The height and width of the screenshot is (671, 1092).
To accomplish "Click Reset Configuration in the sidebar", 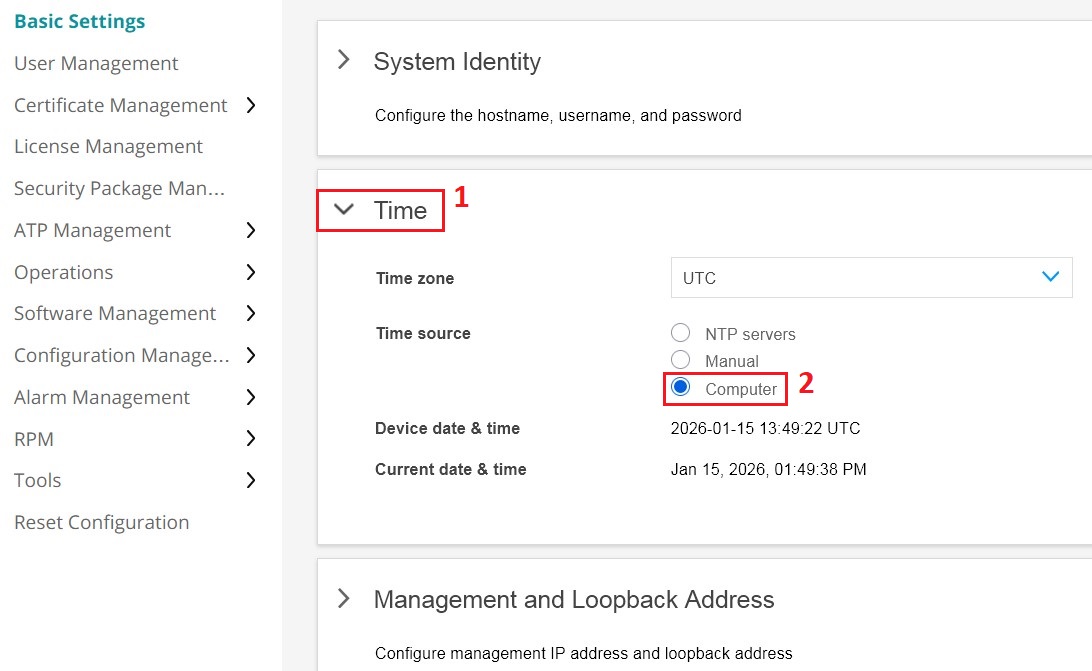I will click(x=101, y=522).
